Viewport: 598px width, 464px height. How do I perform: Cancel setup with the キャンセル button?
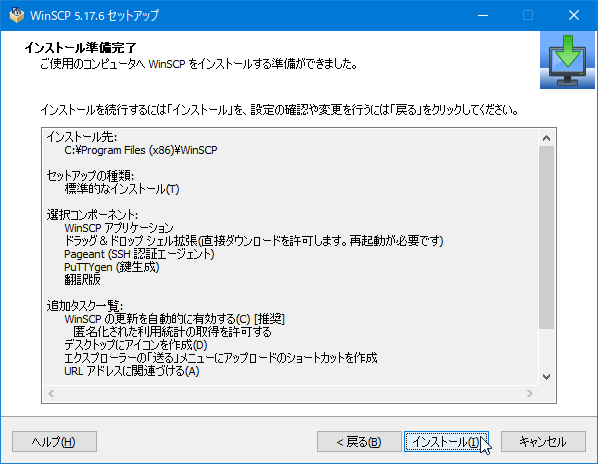point(543,442)
